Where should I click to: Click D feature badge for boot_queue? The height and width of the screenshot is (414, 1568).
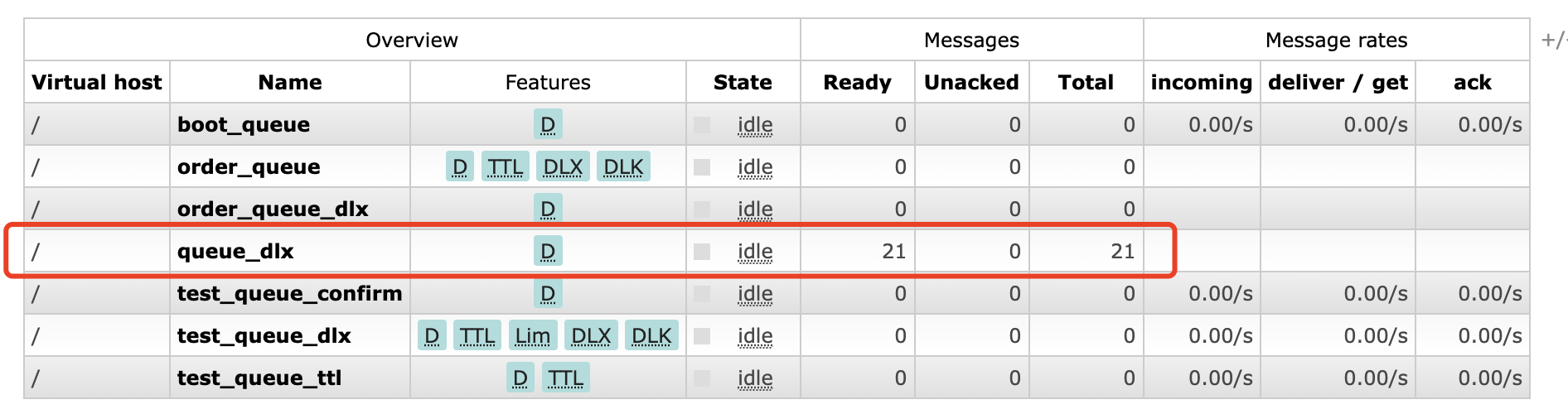click(x=547, y=125)
